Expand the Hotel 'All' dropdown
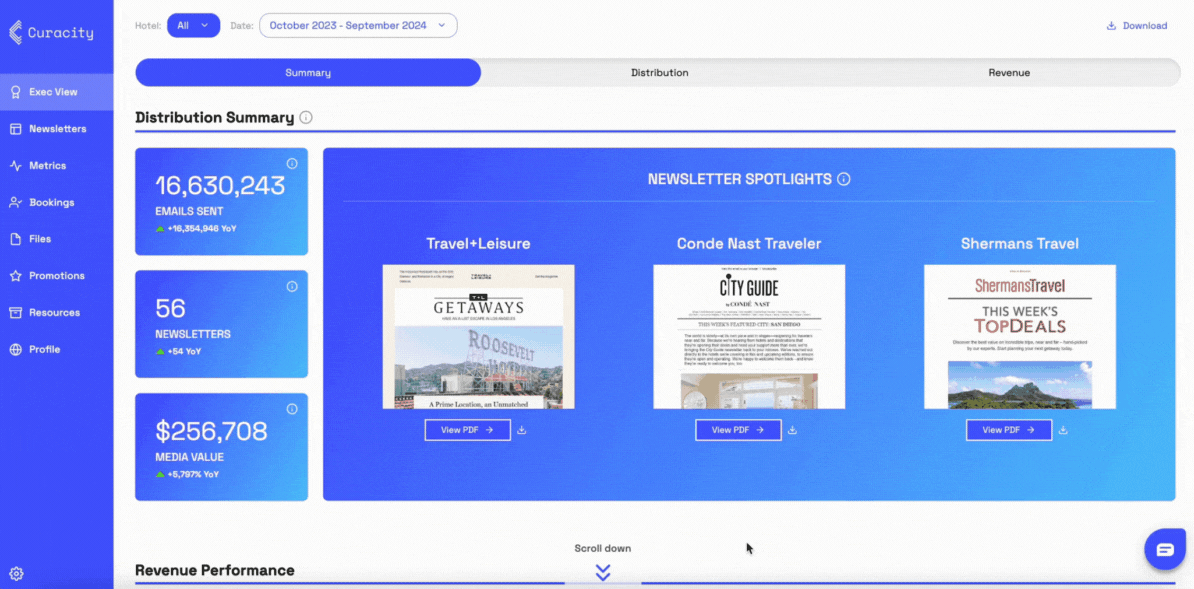The height and width of the screenshot is (589, 1194). pyautogui.click(x=193, y=25)
